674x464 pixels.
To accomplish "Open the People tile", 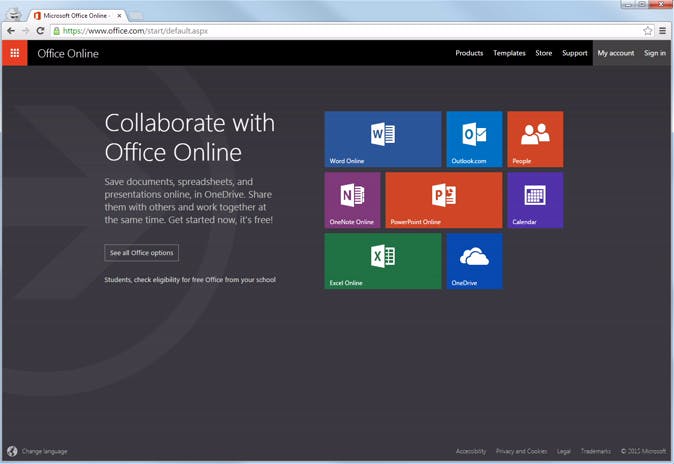I will [535, 139].
